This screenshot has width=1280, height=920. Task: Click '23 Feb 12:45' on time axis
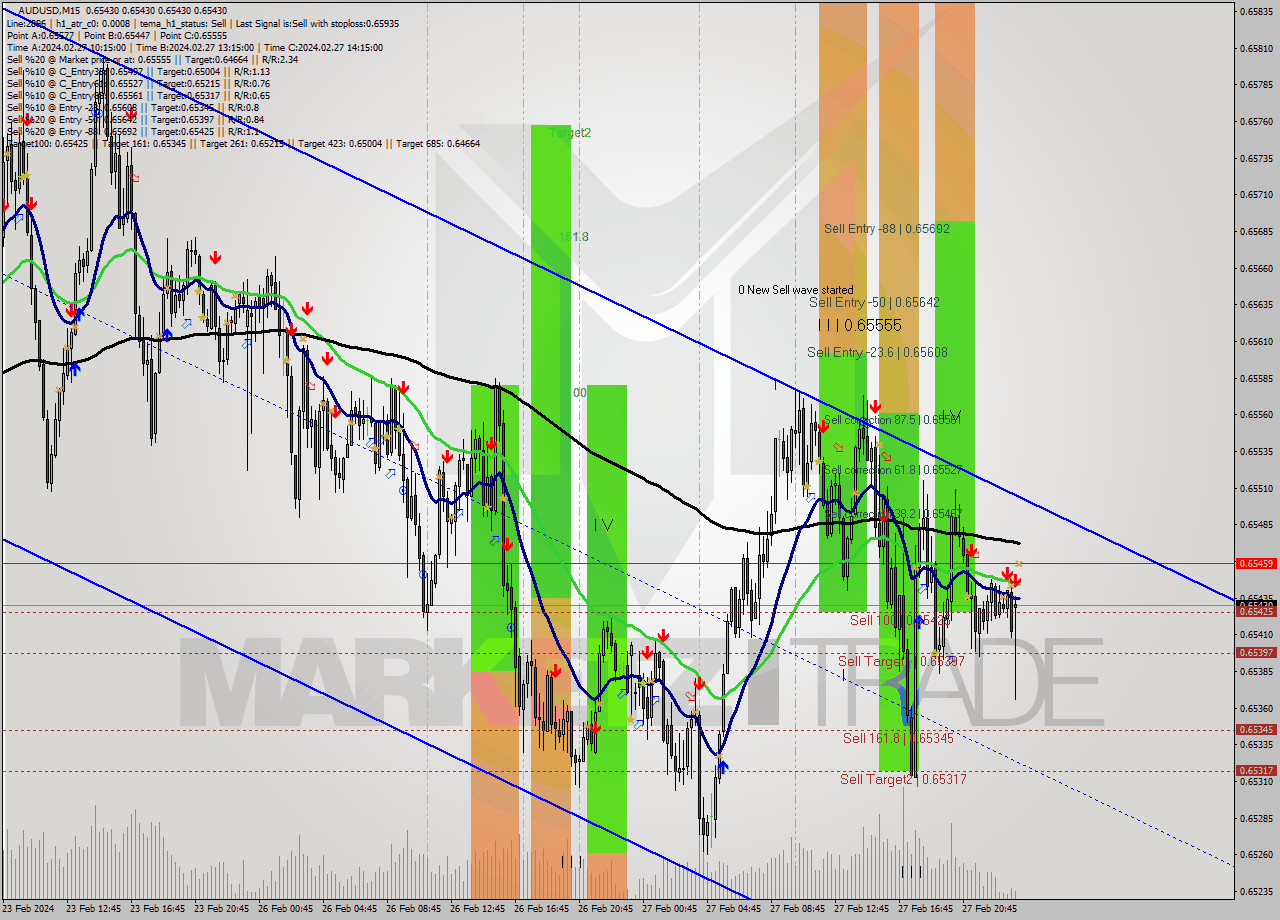tap(93, 909)
